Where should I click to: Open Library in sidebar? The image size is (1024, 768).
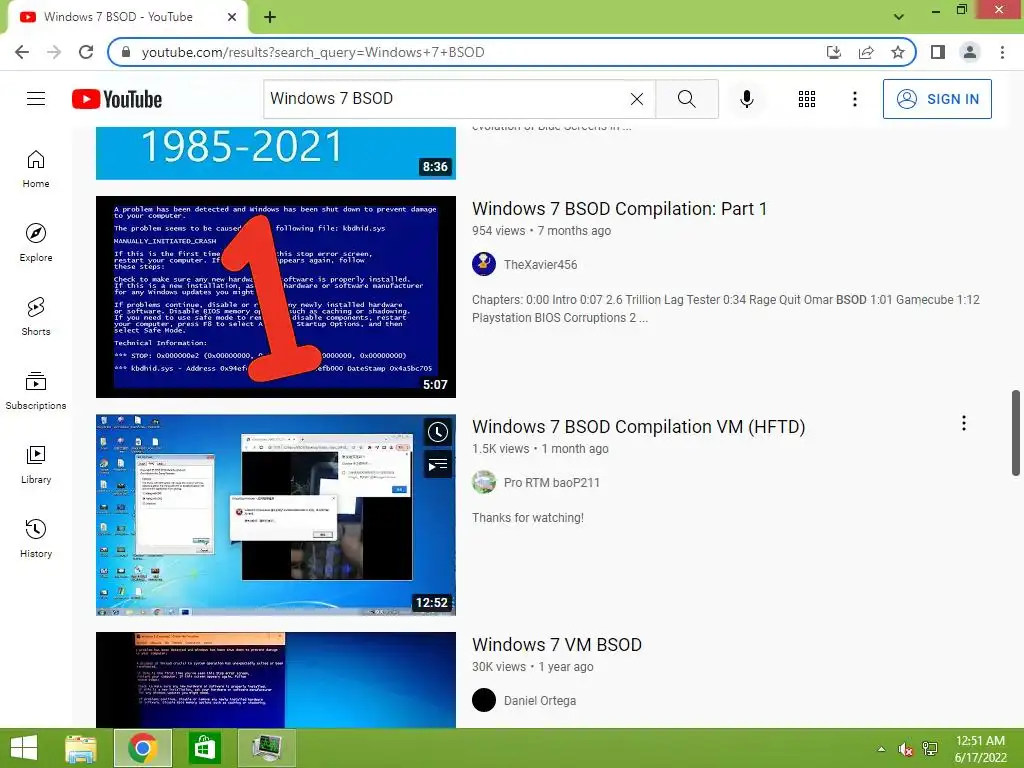(36, 464)
